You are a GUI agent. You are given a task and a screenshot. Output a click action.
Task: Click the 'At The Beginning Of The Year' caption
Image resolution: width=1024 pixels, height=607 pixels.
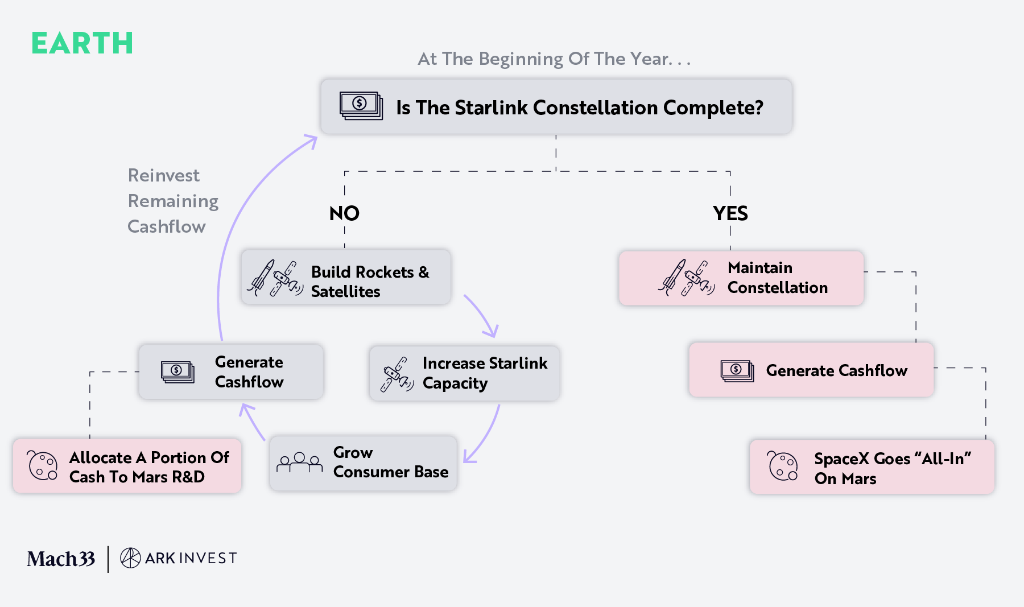point(555,60)
